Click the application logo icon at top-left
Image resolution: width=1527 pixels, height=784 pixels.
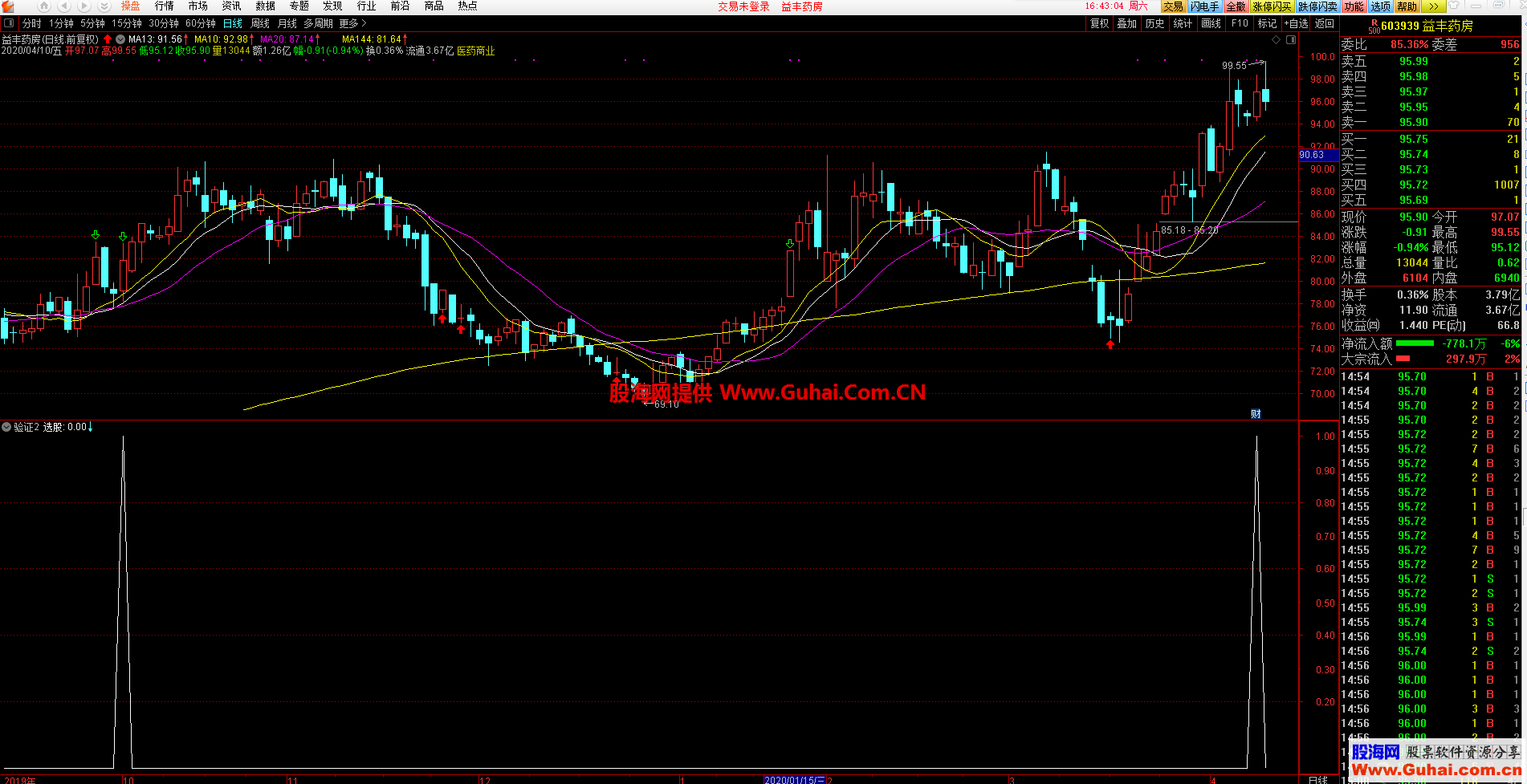pyautogui.click(x=10, y=6)
